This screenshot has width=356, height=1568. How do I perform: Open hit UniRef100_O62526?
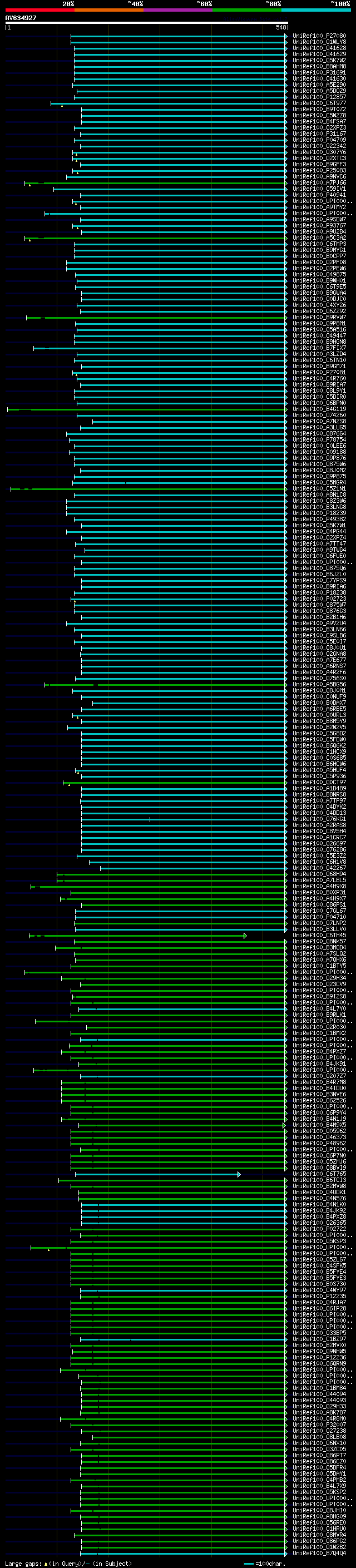(319, 1101)
